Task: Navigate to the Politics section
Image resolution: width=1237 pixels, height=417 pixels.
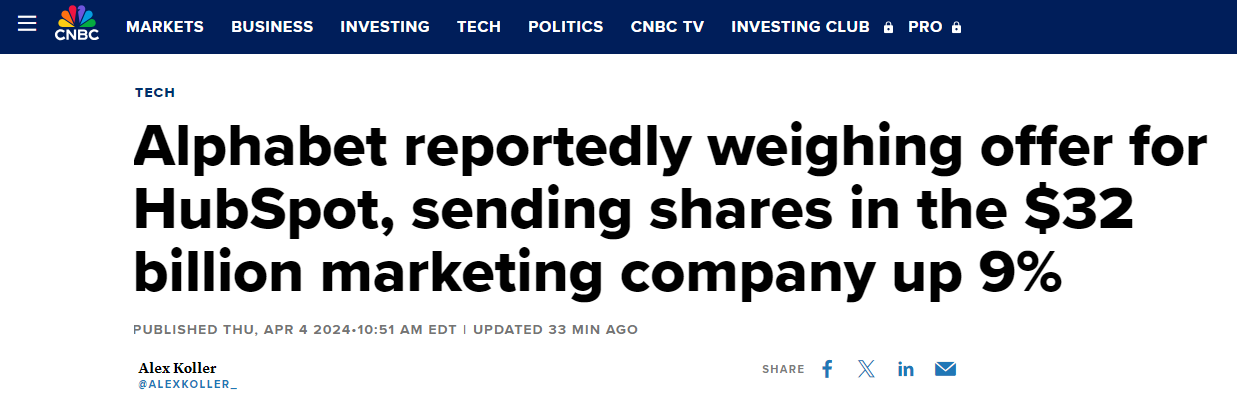Action: [566, 27]
